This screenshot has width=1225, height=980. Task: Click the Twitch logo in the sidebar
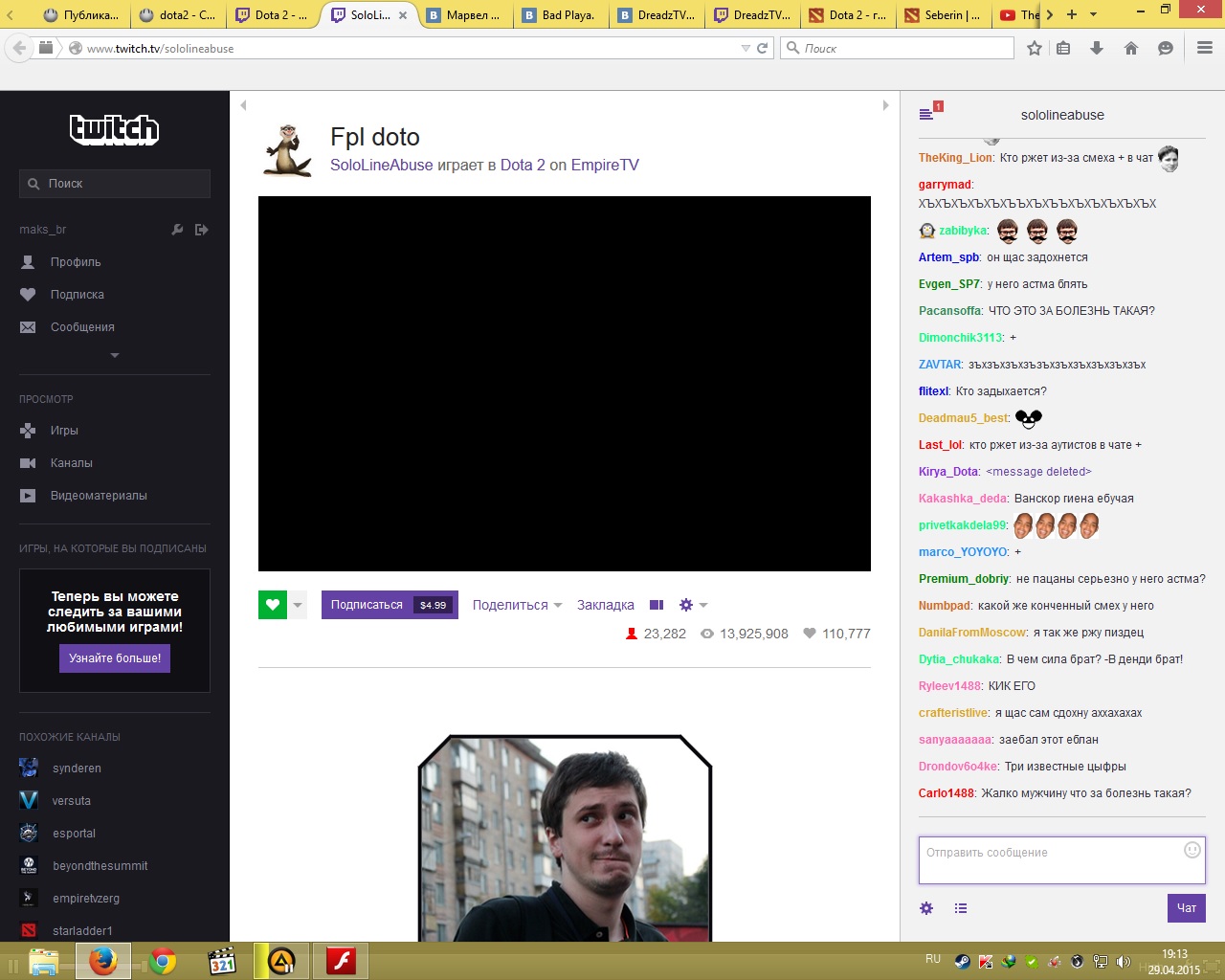(x=114, y=128)
